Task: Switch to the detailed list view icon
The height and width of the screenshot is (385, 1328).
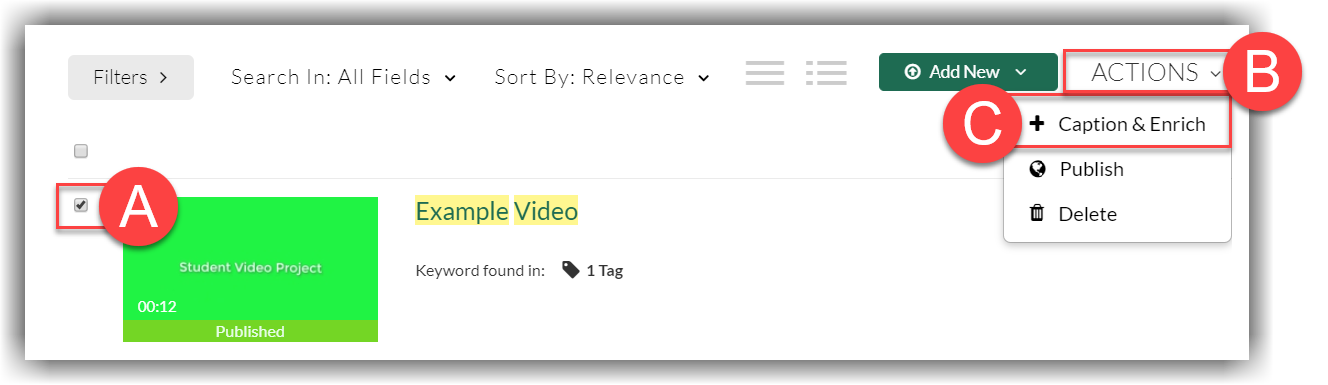Action: tap(826, 73)
